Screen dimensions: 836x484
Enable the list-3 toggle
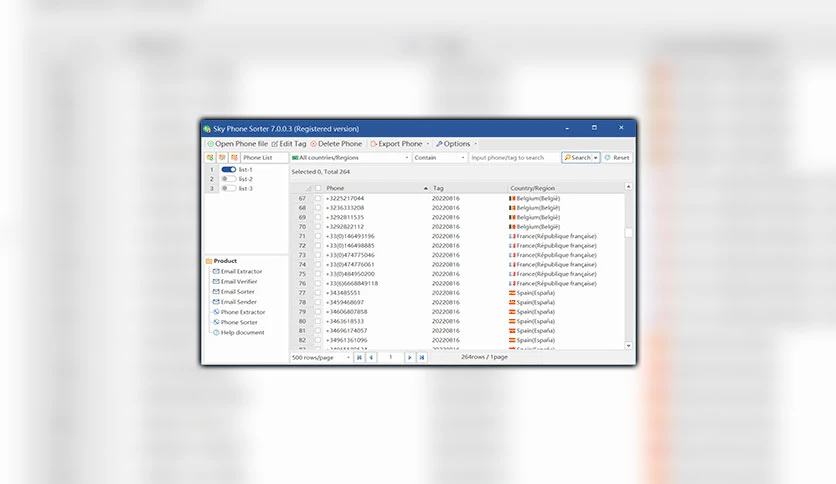point(229,189)
